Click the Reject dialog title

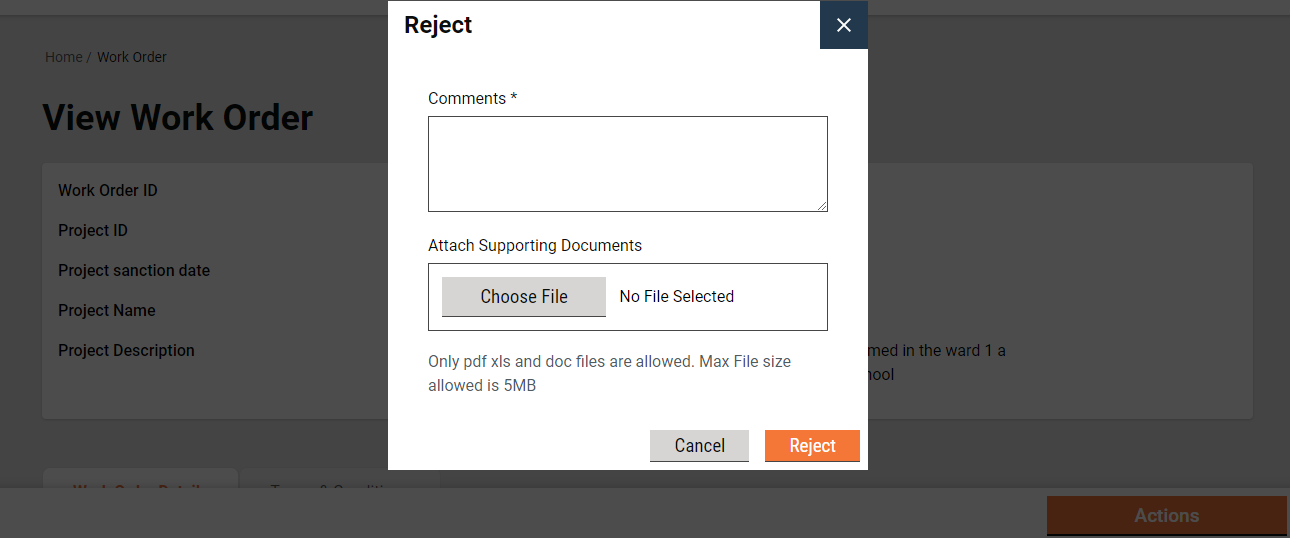click(x=438, y=25)
